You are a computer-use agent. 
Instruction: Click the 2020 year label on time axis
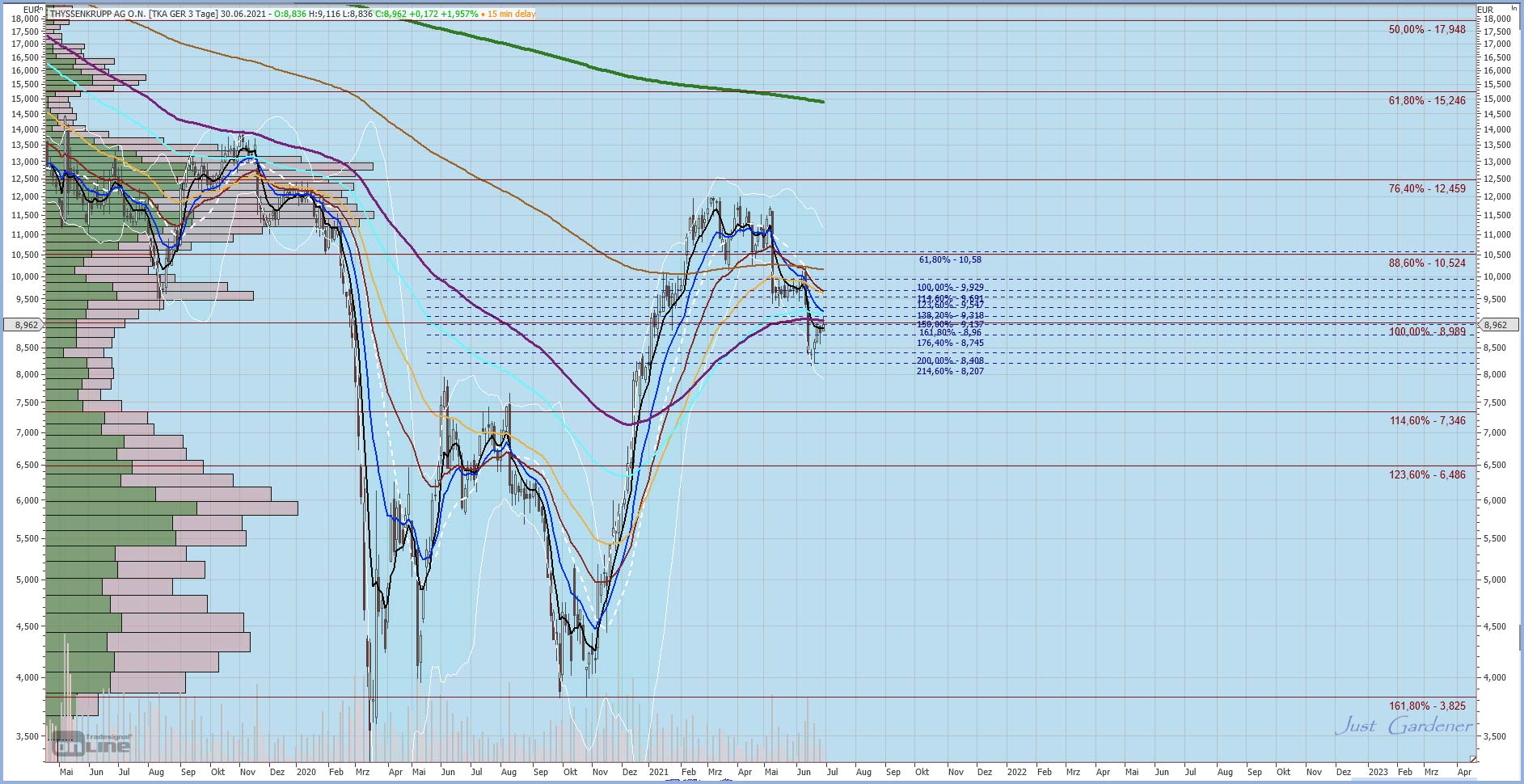tap(306, 773)
